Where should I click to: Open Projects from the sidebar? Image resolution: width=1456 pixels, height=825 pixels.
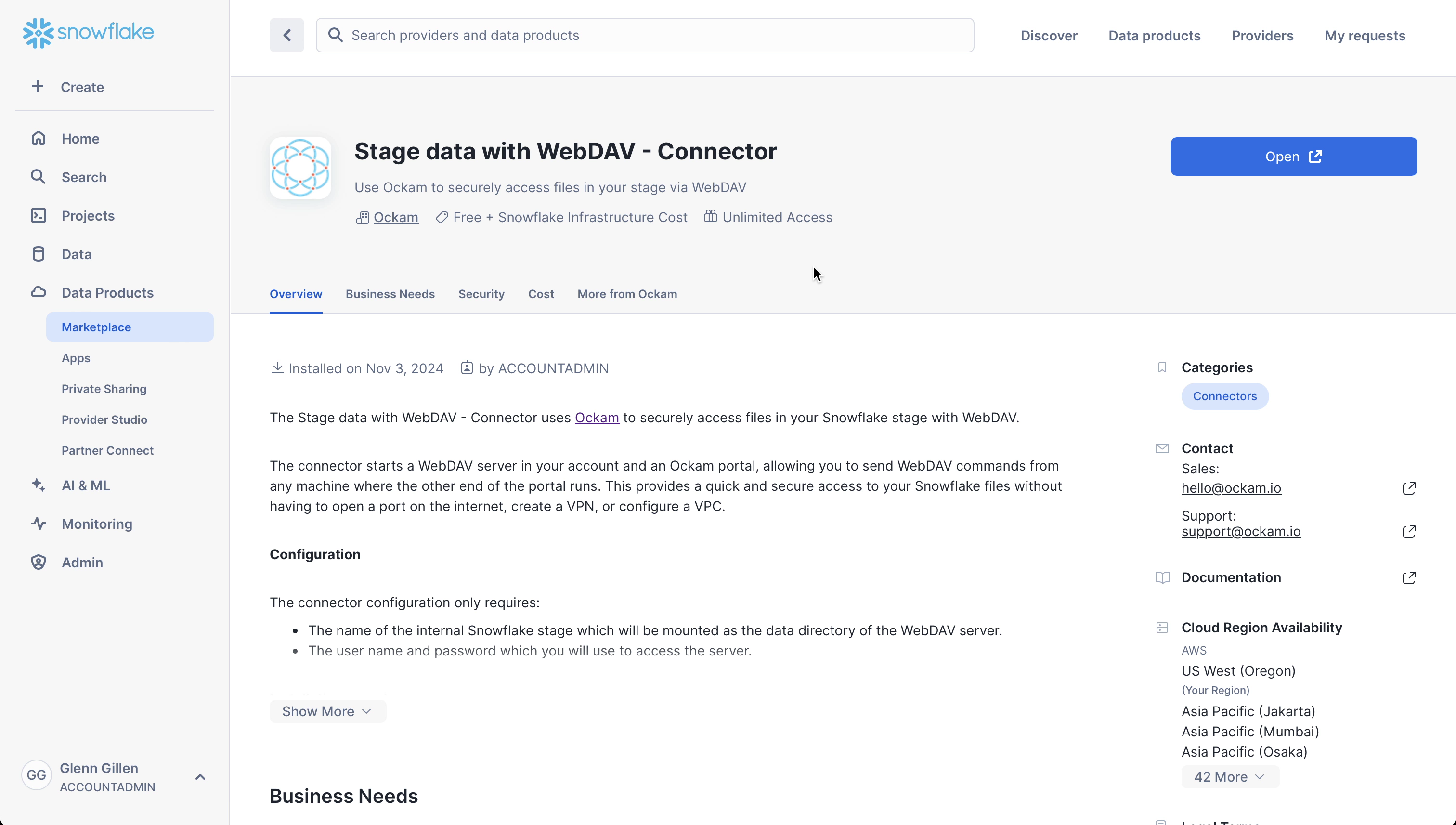point(88,215)
